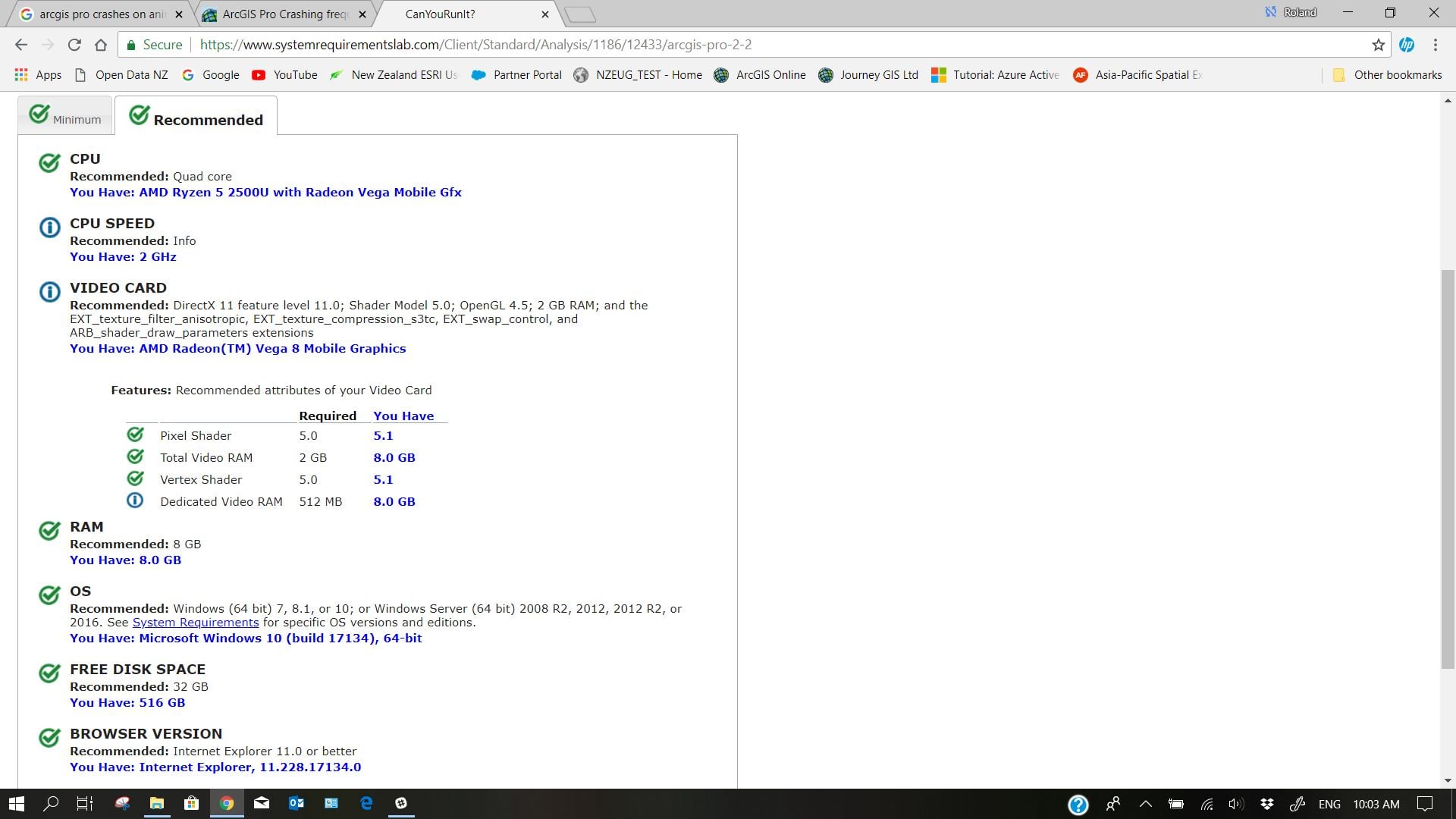Image resolution: width=1456 pixels, height=819 pixels.
Task: Open the Dropbox tray icon
Action: click(x=1266, y=804)
